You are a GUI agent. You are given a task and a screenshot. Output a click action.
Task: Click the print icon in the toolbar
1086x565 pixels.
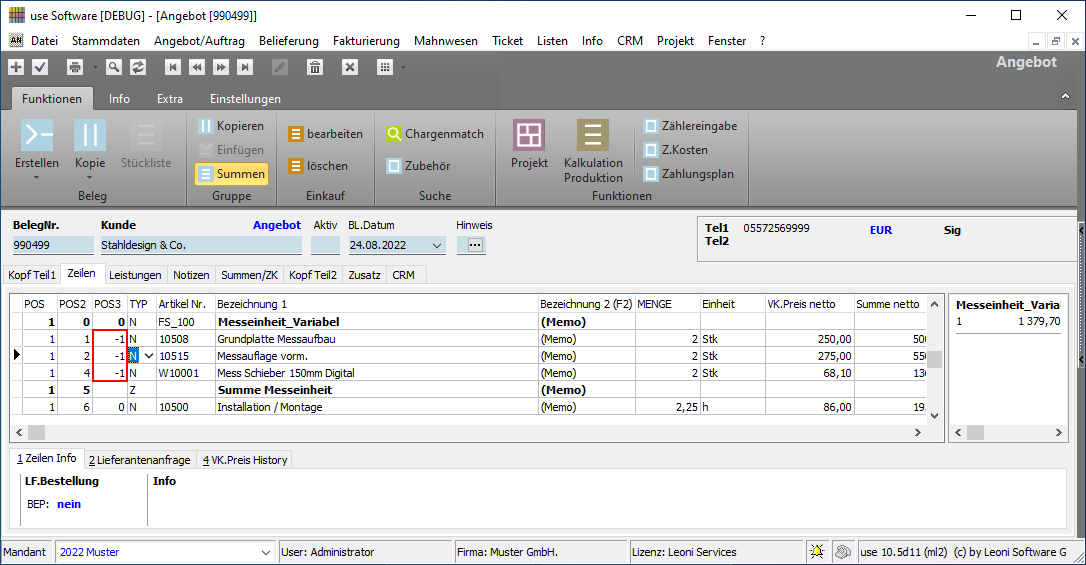point(74,67)
